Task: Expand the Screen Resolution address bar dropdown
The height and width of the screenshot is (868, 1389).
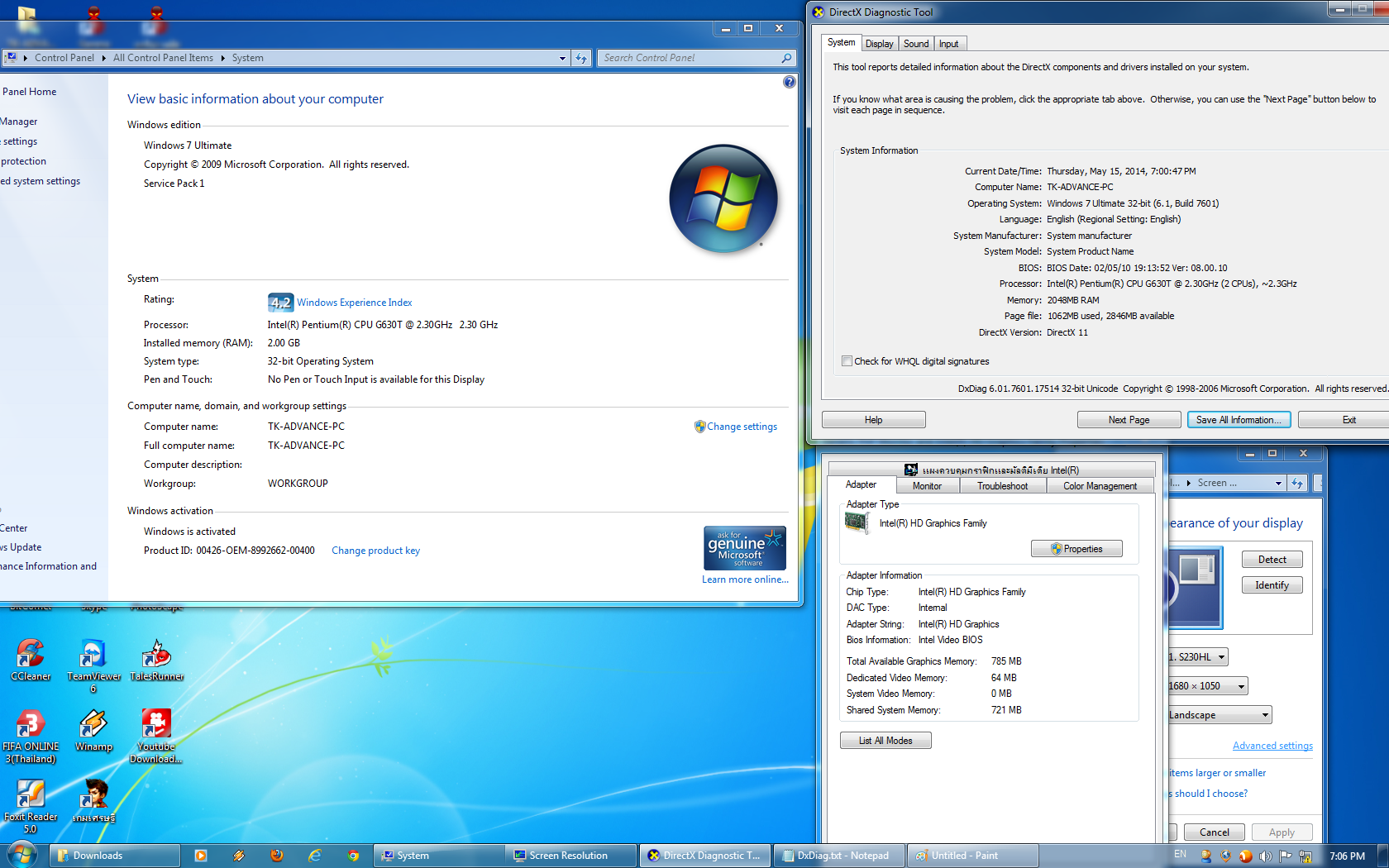Action: coord(1278,483)
